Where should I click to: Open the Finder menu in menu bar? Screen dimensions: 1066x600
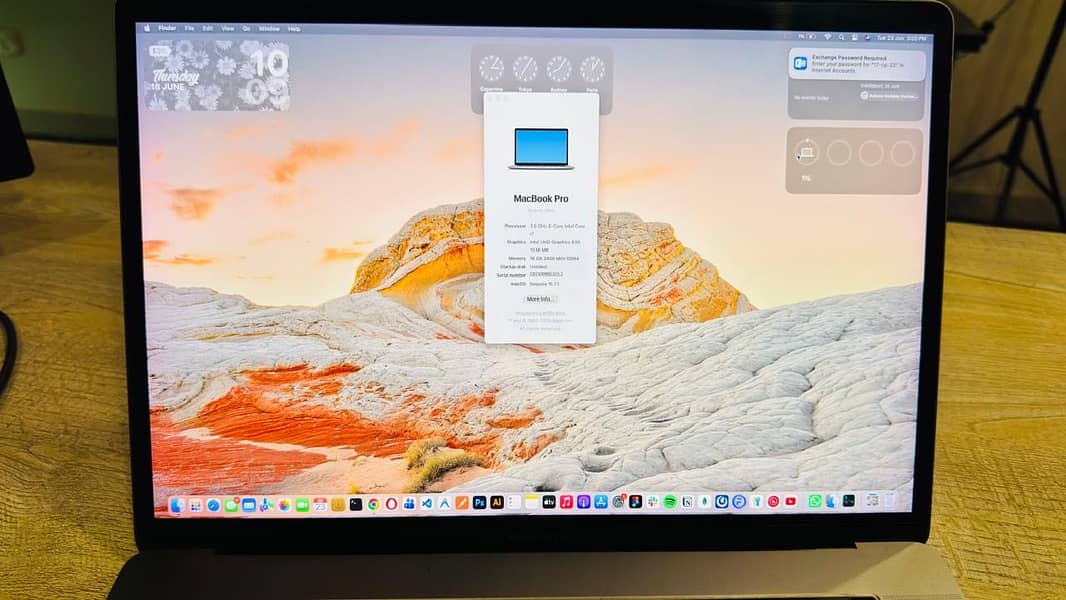pyautogui.click(x=167, y=29)
